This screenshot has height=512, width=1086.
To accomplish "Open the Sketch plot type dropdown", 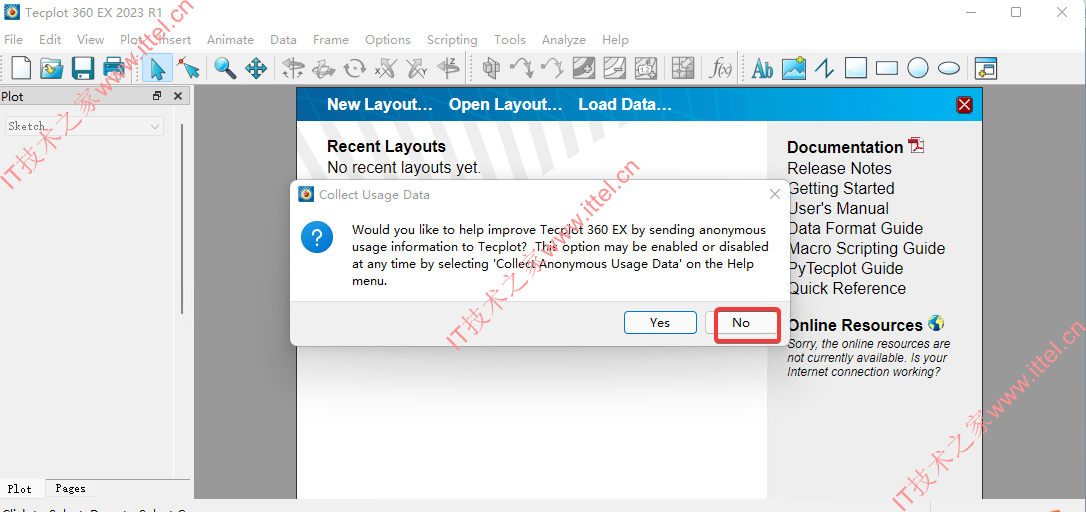I will pyautogui.click(x=84, y=126).
